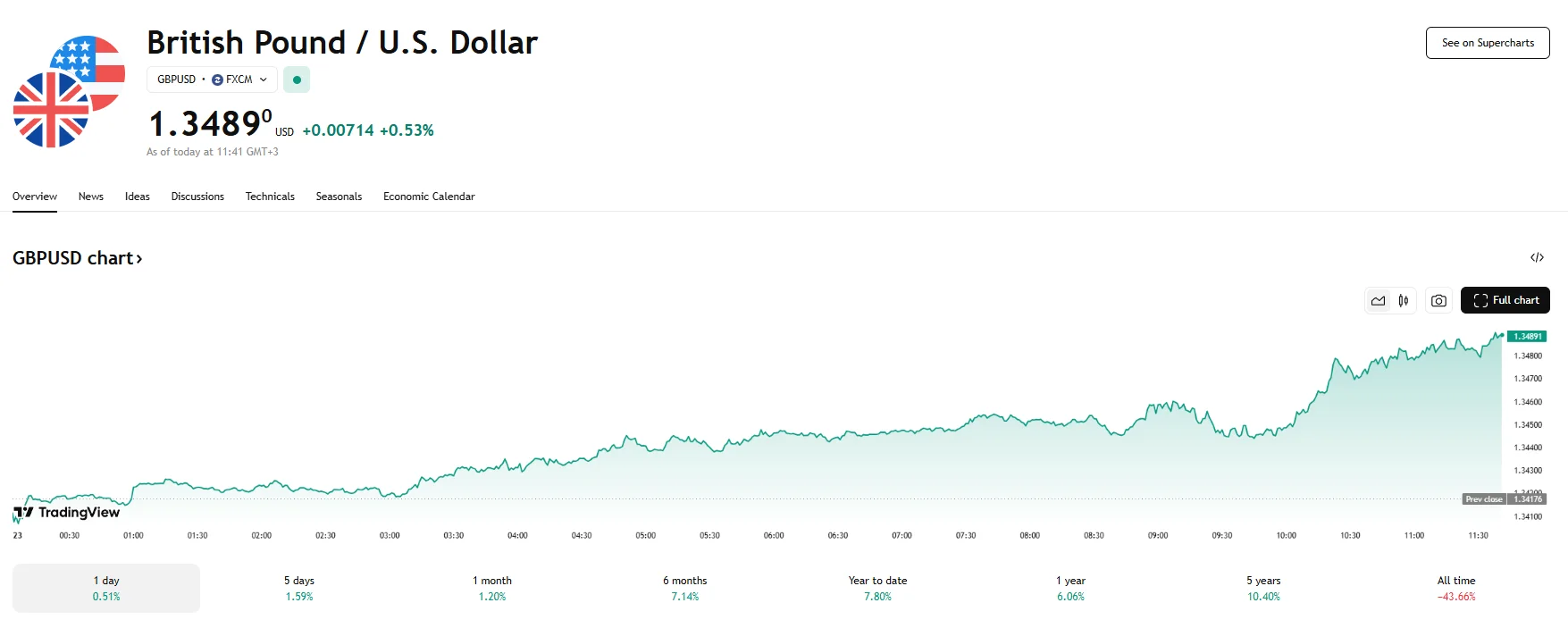Switch to candlestick chart style icon
Image resolution: width=1568 pixels, height=628 pixels.
click(1404, 301)
